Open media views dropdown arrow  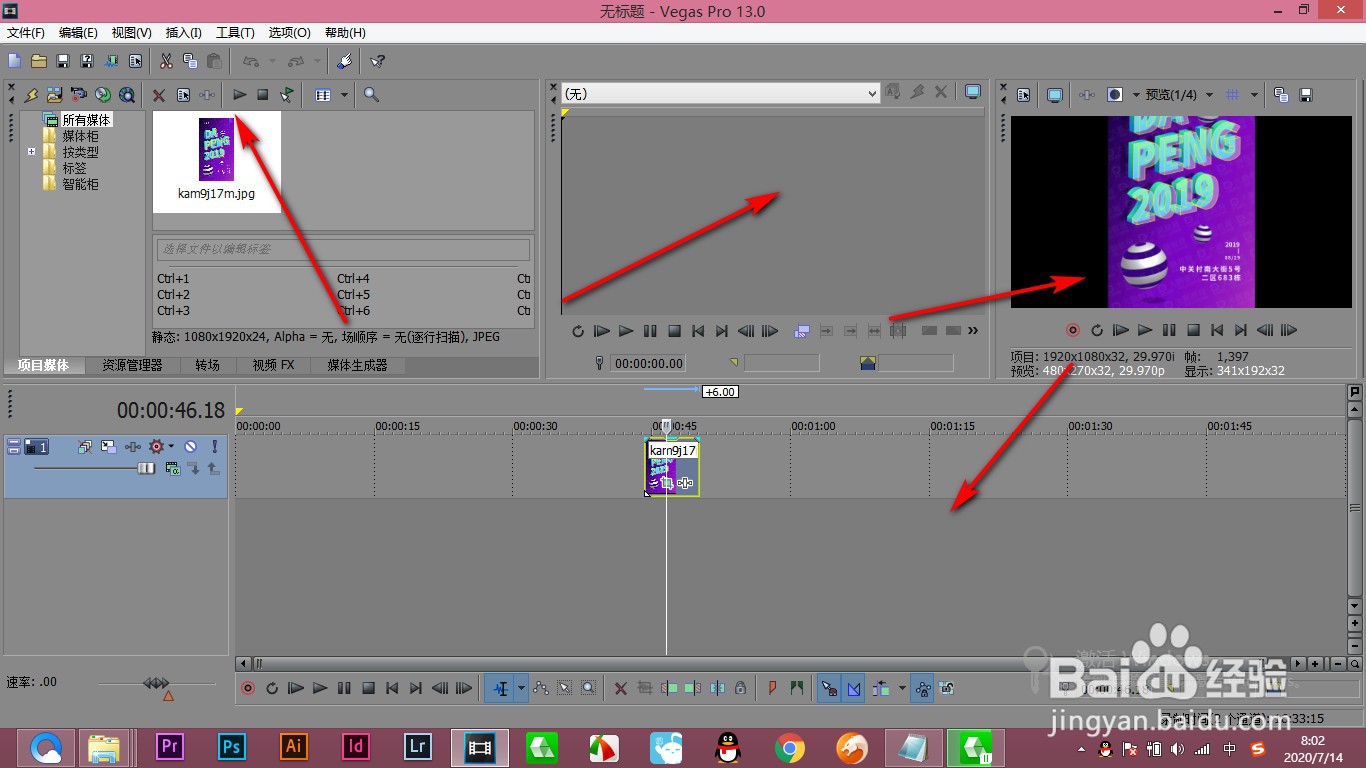coord(344,95)
